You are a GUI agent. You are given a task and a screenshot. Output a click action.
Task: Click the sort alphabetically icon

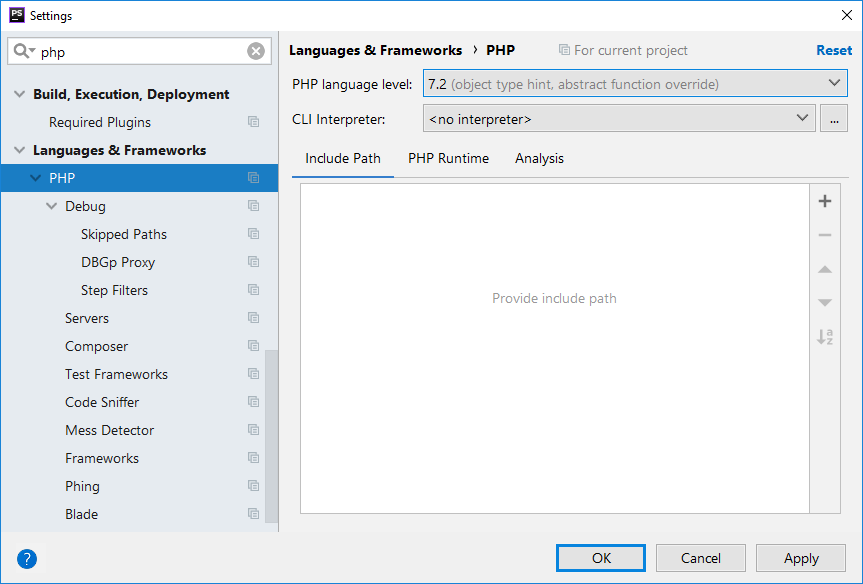click(825, 337)
